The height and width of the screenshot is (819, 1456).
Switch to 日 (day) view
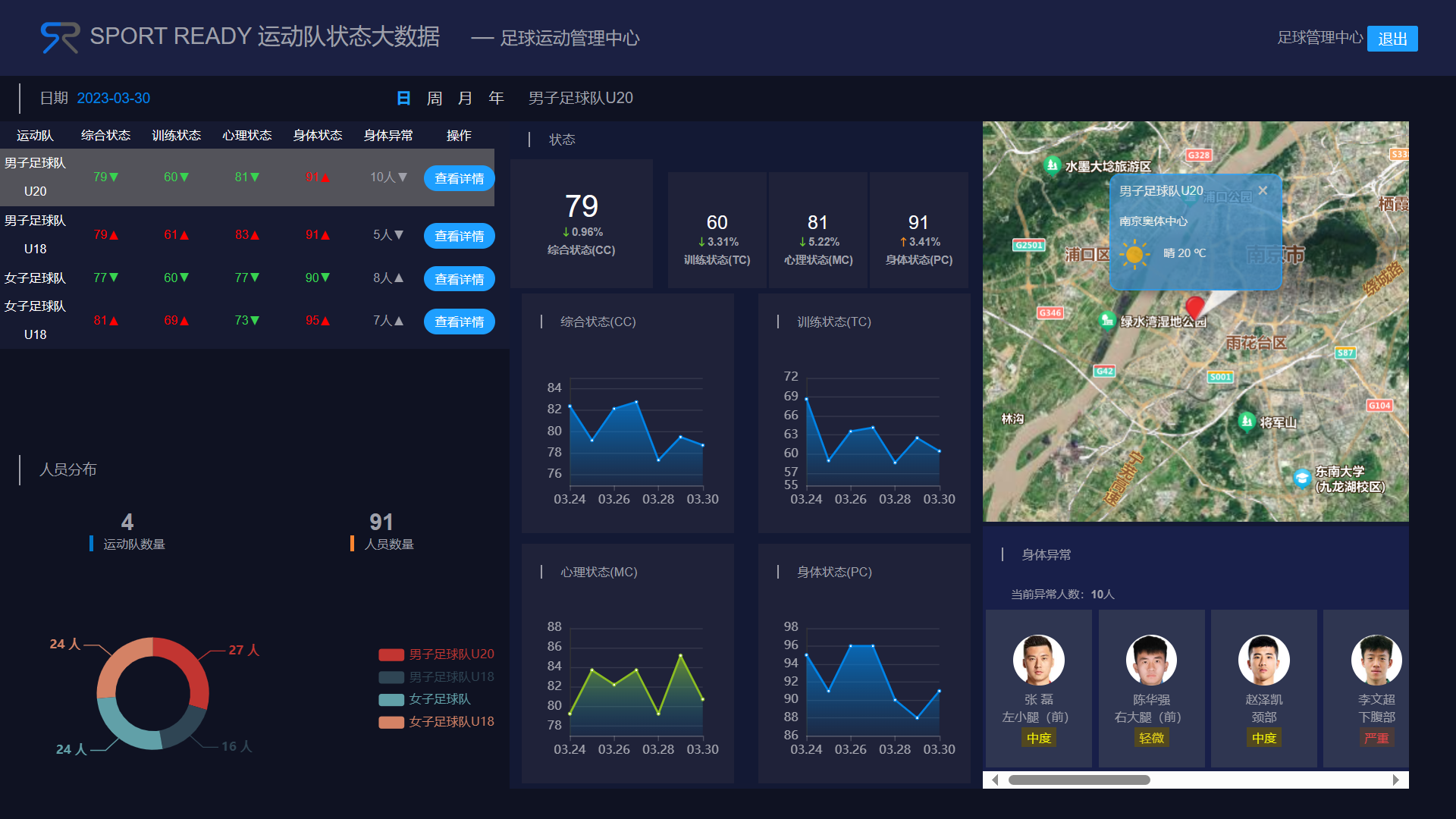[x=403, y=99]
